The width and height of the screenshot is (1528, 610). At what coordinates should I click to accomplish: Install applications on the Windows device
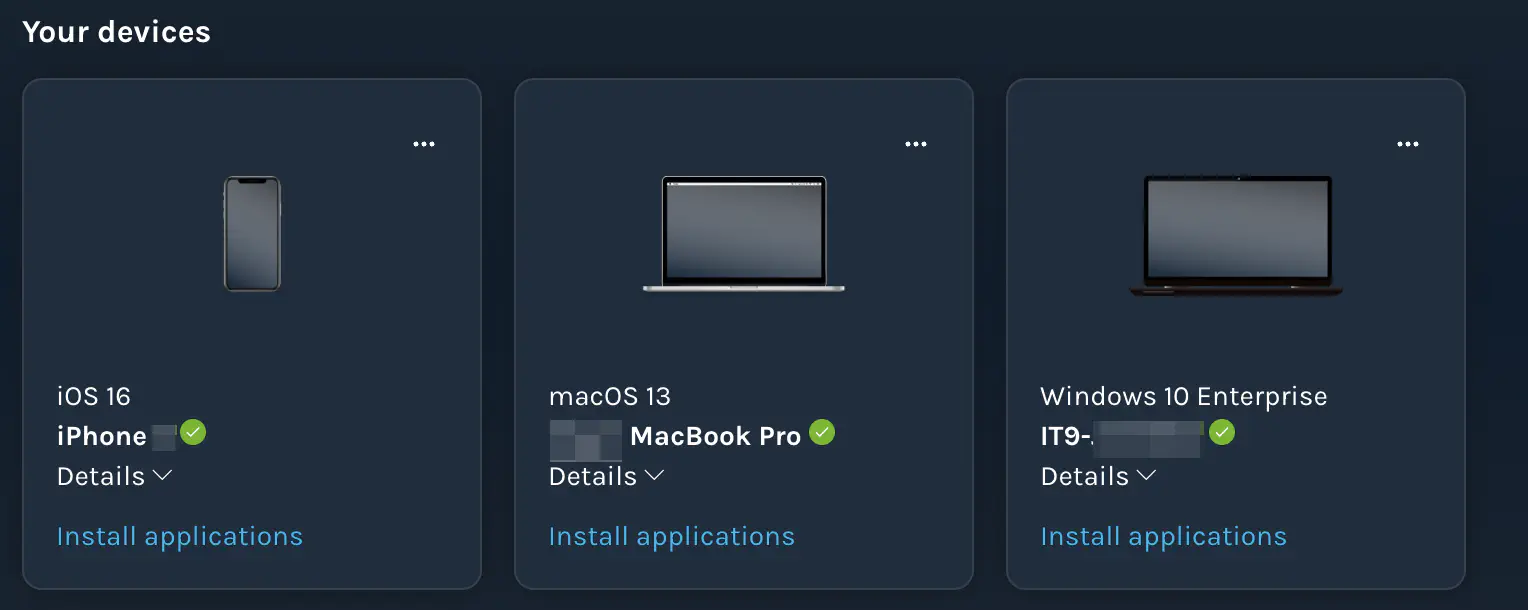(x=1164, y=537)
